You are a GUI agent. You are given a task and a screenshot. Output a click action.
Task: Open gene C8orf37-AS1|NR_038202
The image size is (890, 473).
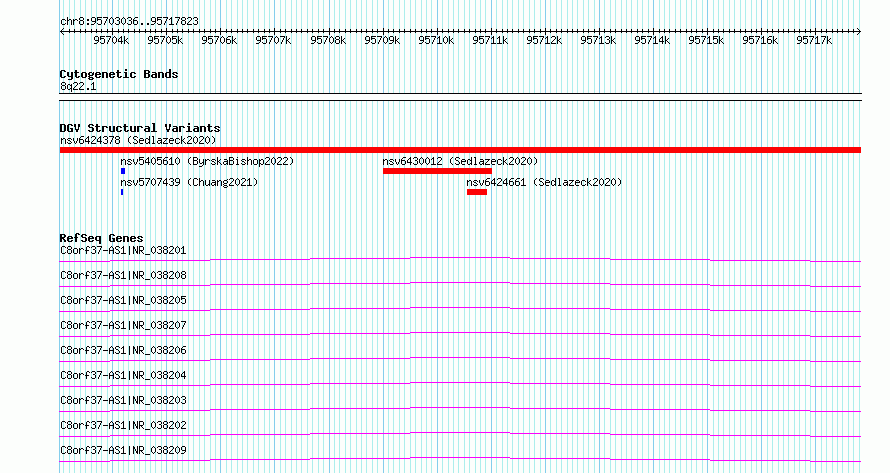click(123, 425)
